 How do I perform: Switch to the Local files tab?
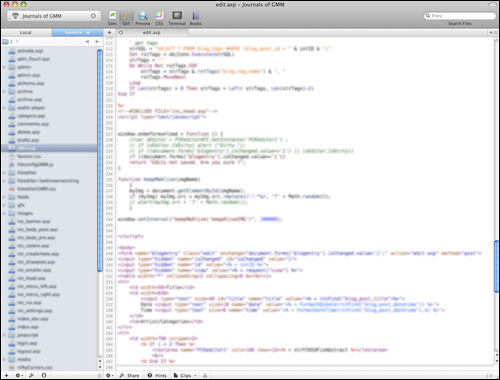click(x=26, y=32)
